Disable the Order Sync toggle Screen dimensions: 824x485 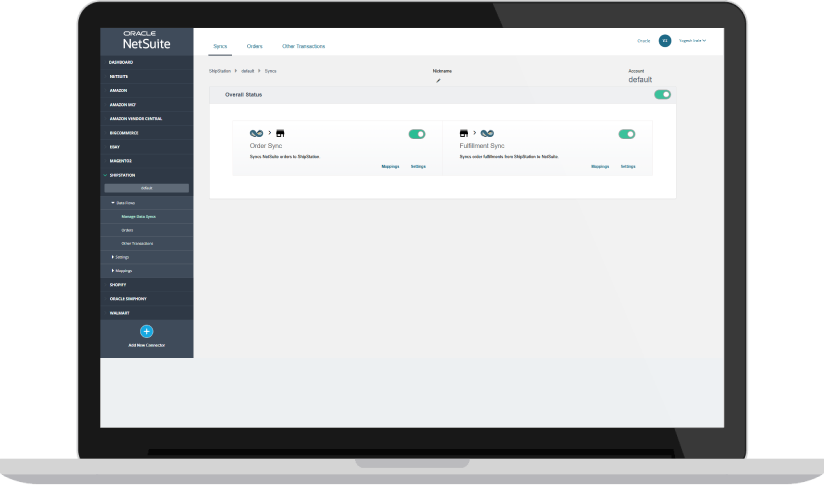417,134
